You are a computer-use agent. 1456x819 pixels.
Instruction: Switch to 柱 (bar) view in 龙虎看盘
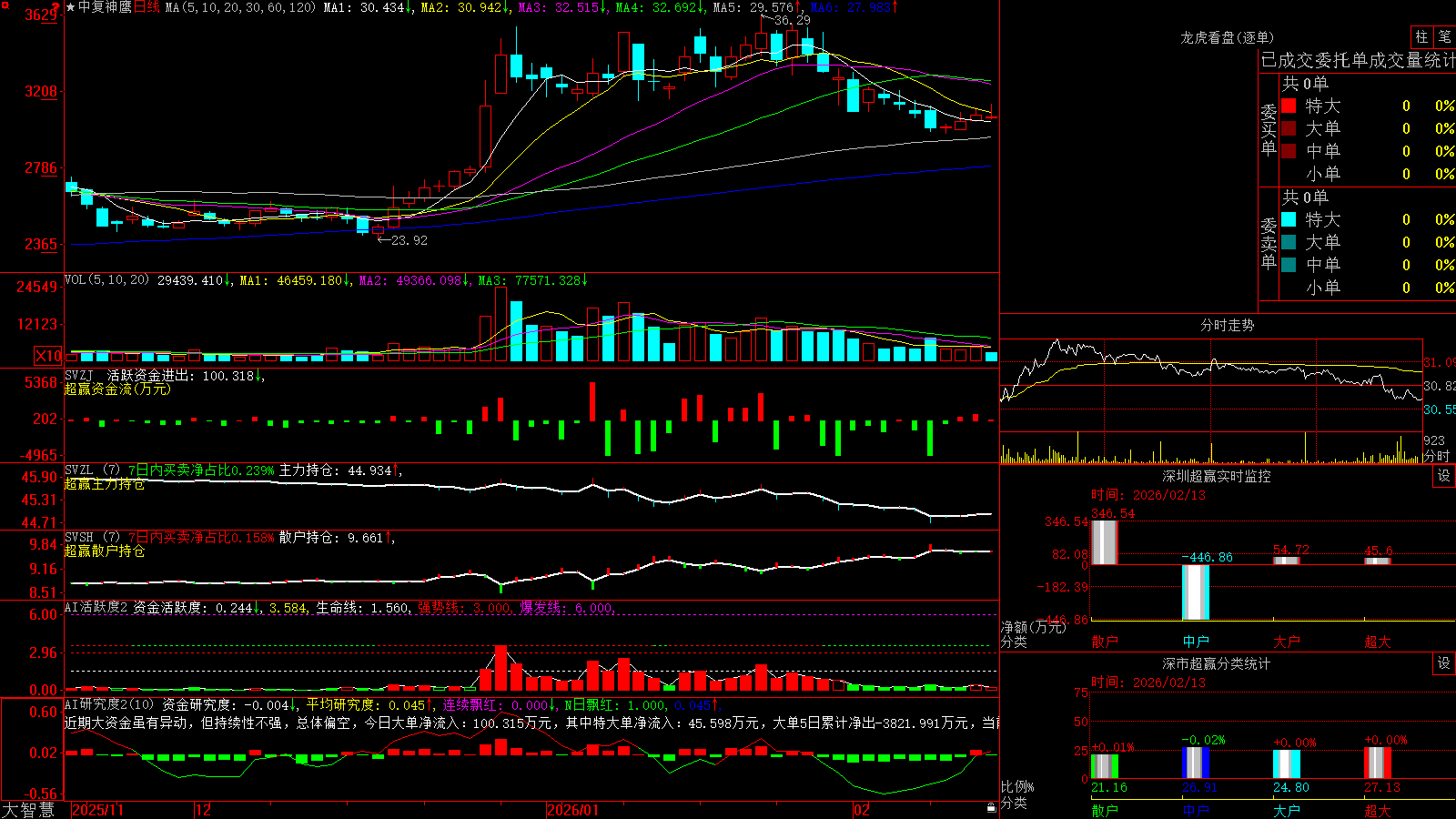tap(1421, 36)
